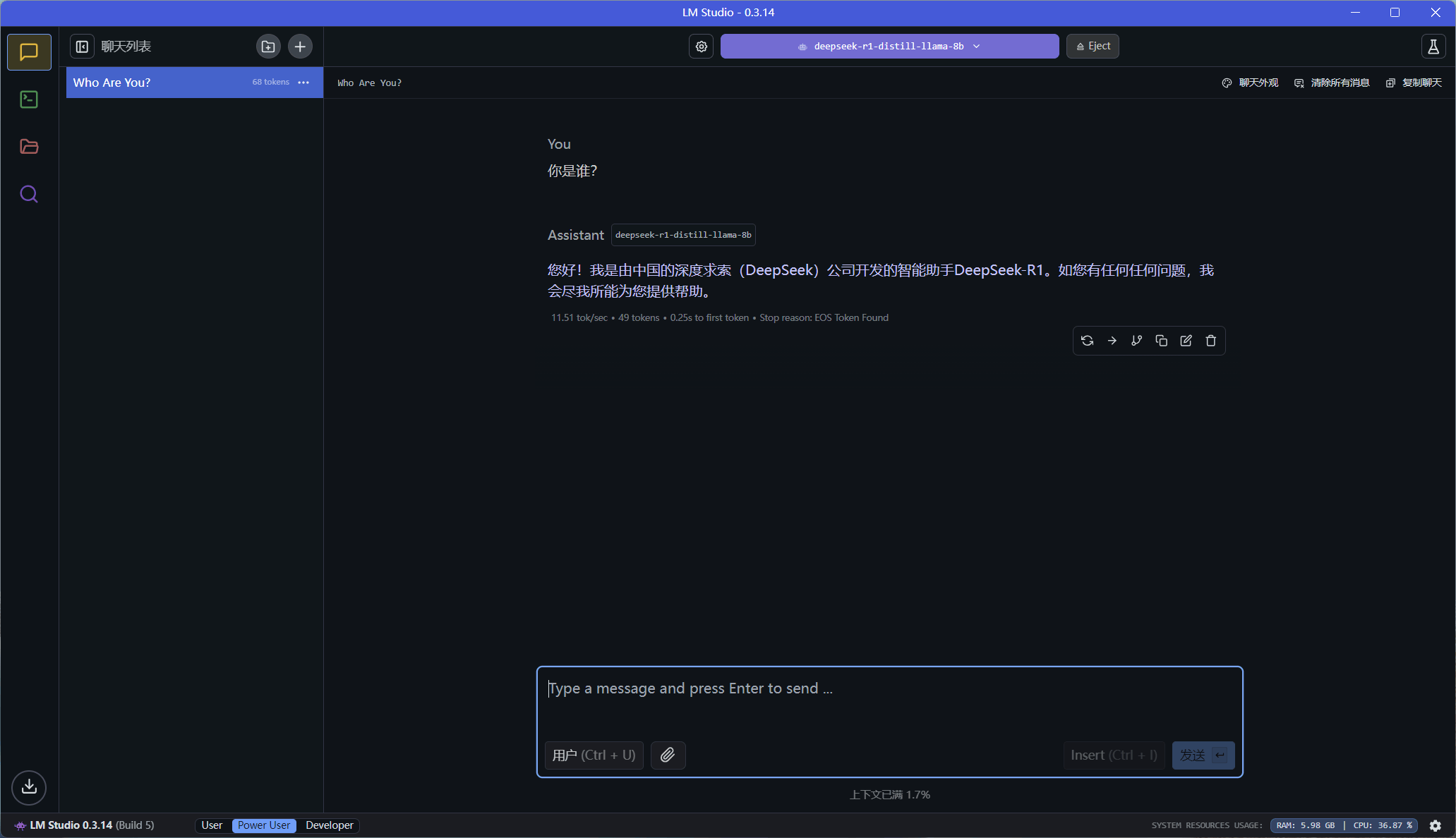This screenshot has height=838, width=1456.
Task: Open the 用户 role selector
Action: [x=594, y=755]
